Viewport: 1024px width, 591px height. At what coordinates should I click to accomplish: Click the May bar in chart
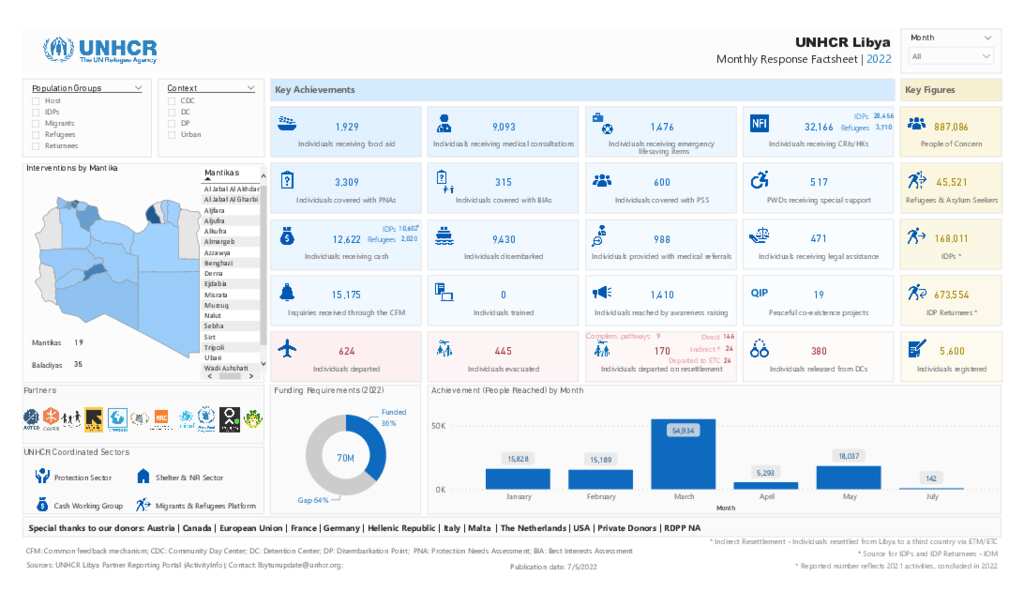click(x=848, y=477)
